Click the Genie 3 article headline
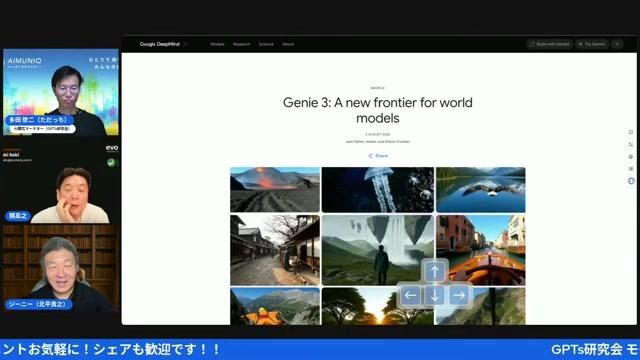The height and width of the screenshot is (360, 640). pyautogui.click(x=378, y=110)
